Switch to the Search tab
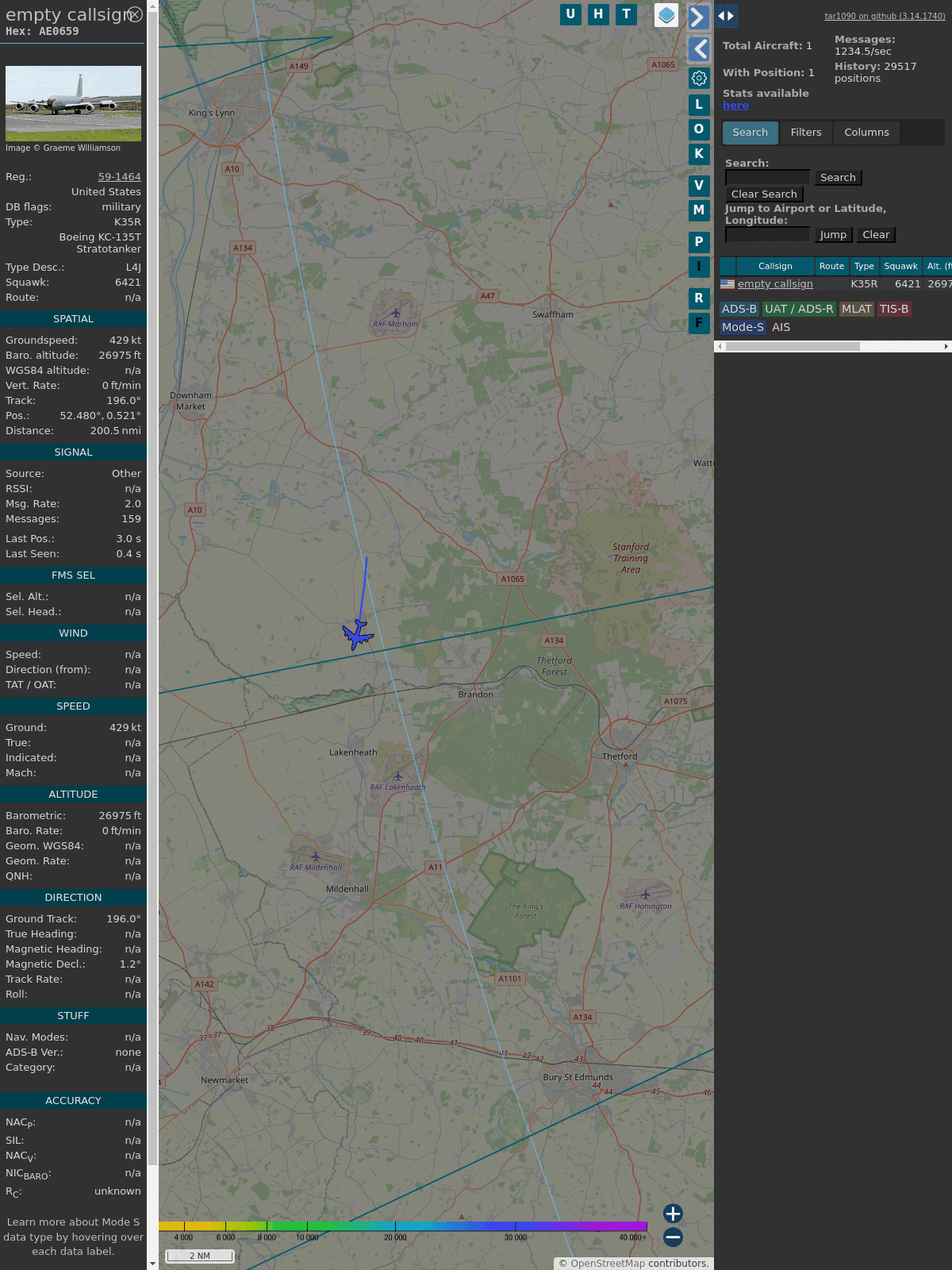952x1270 pixels. (750, 133)
